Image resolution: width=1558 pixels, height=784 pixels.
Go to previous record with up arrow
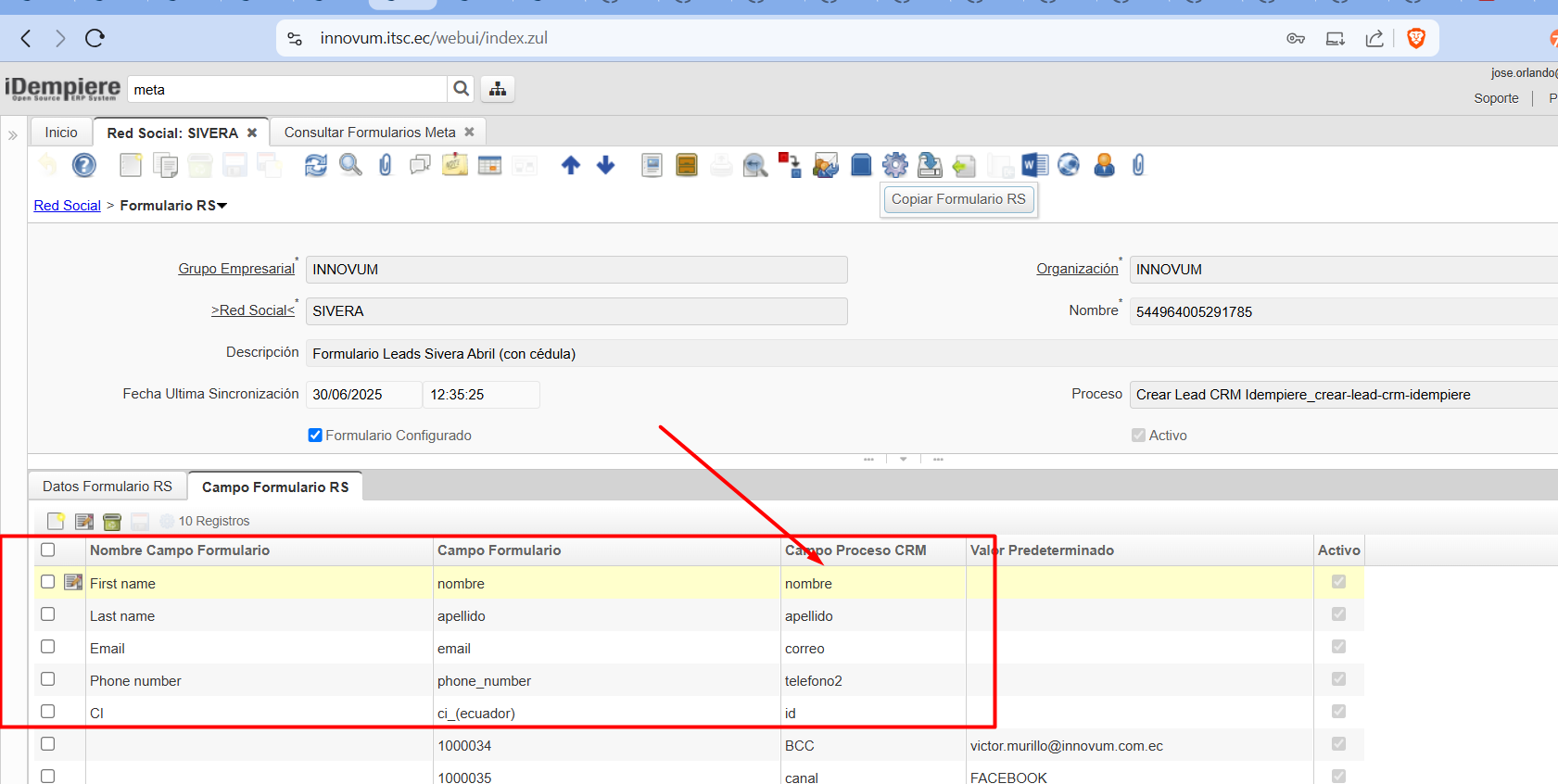click(571, 165)
